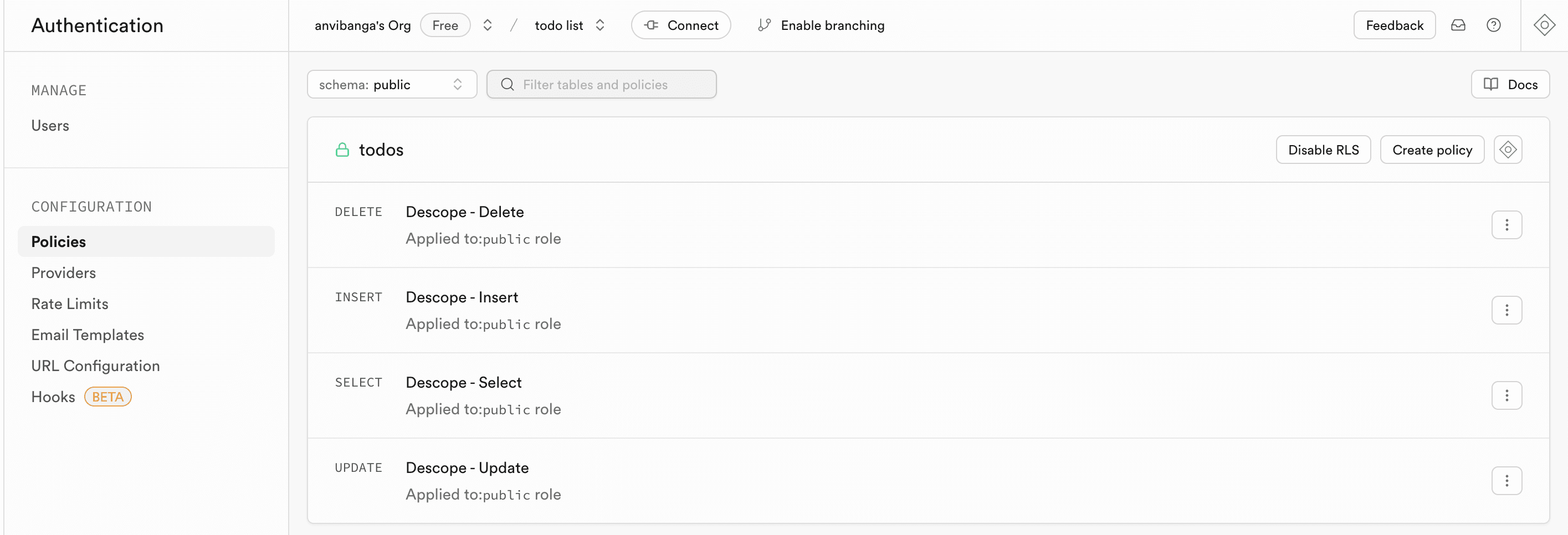This screenshot has width=1568, height=535.
Task: Open three-dot menu for Descope - Select policy
Action: [1506, 395]
